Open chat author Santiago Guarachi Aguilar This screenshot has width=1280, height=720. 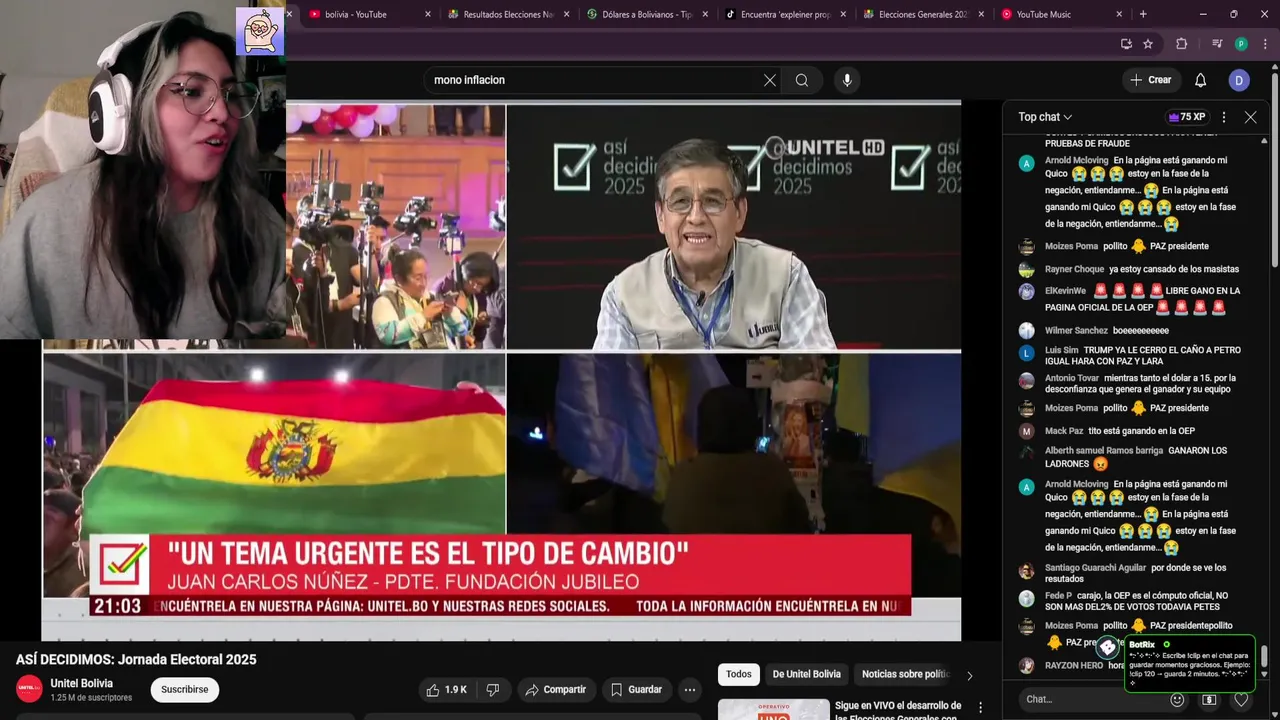click(x=1095, y=568)
